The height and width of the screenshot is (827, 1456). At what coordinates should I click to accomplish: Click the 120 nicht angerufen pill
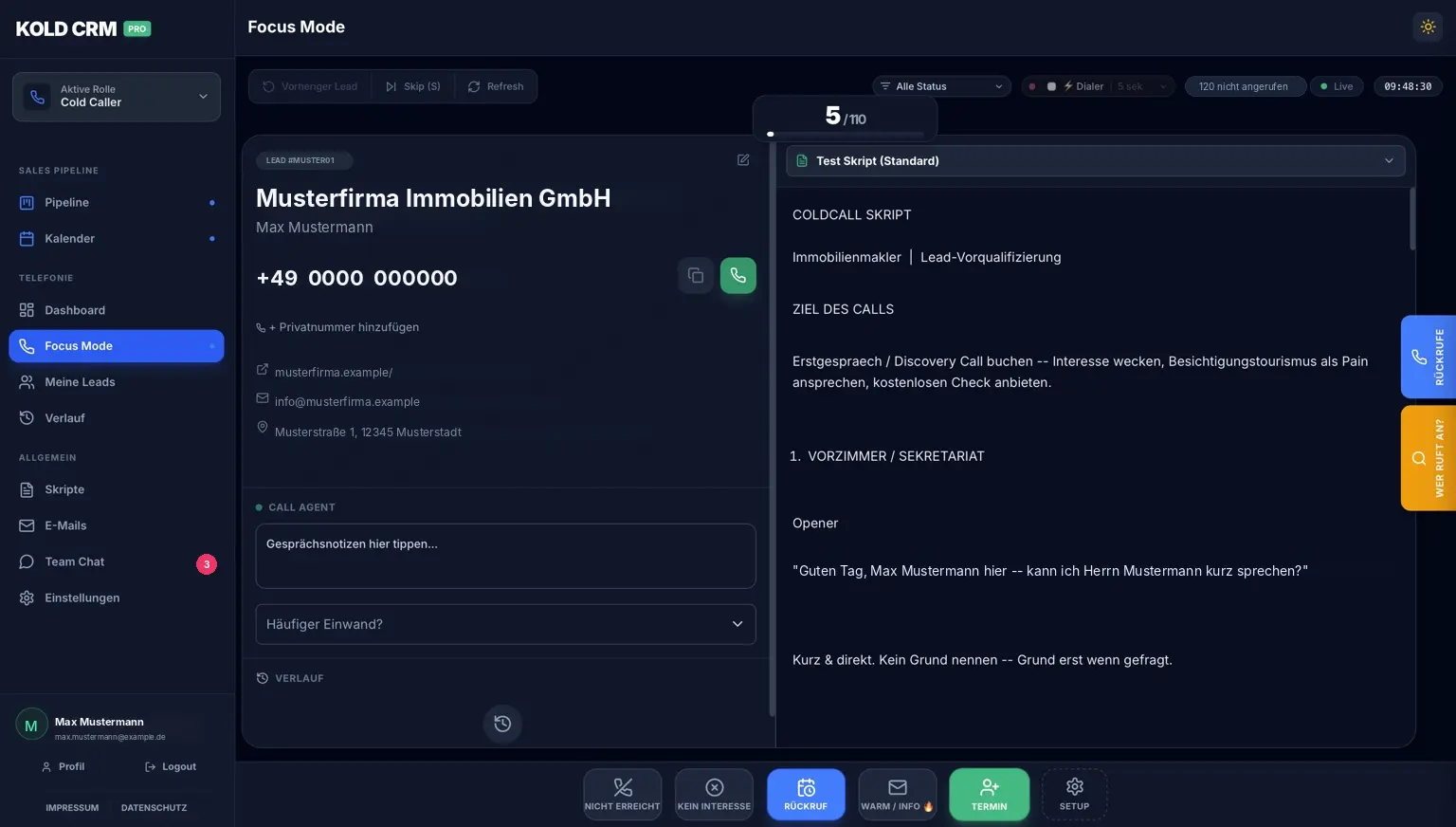pyautogui.click(x=1245, y=86)
